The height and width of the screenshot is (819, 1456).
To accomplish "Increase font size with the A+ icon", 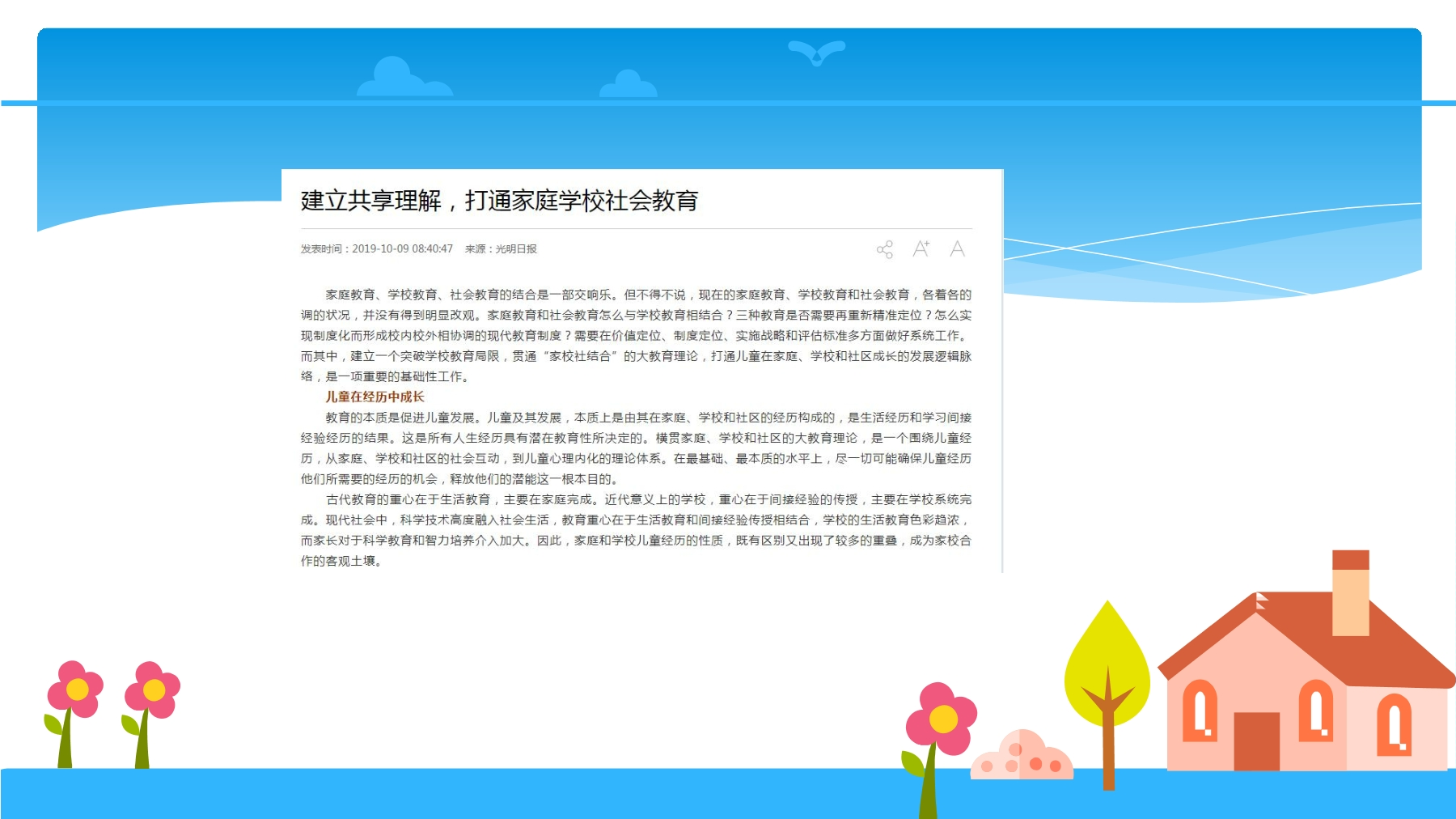I will [921, 248].
